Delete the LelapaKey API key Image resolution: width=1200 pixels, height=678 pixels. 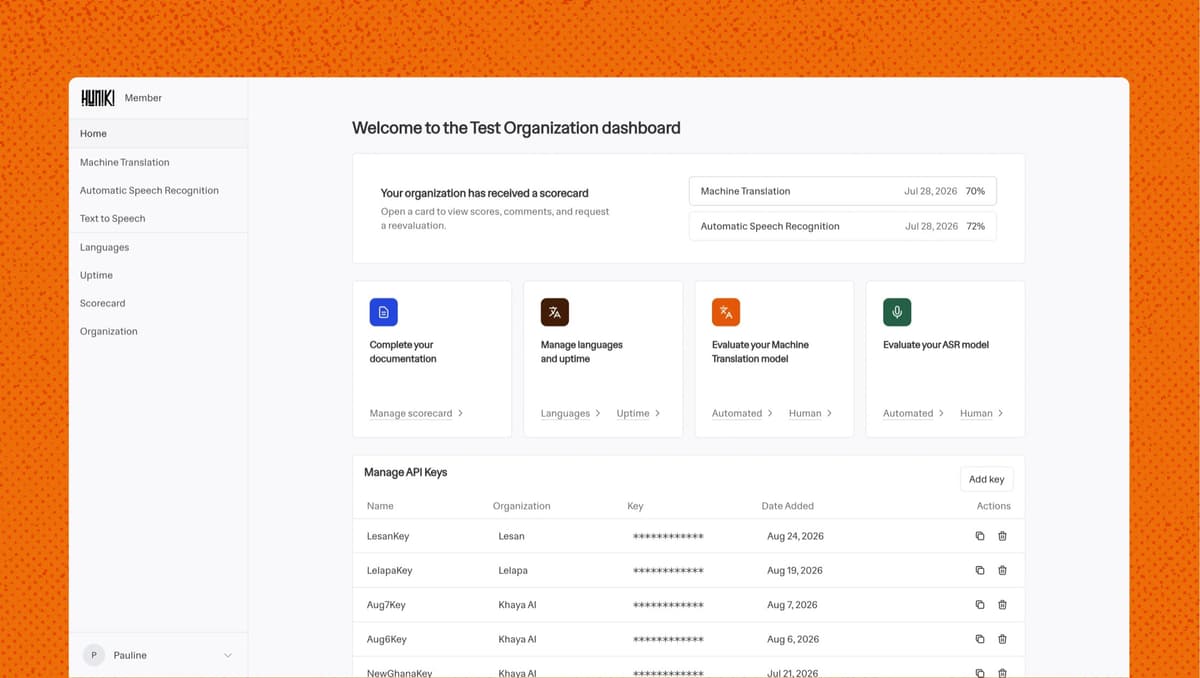(x=1002, y=570)
